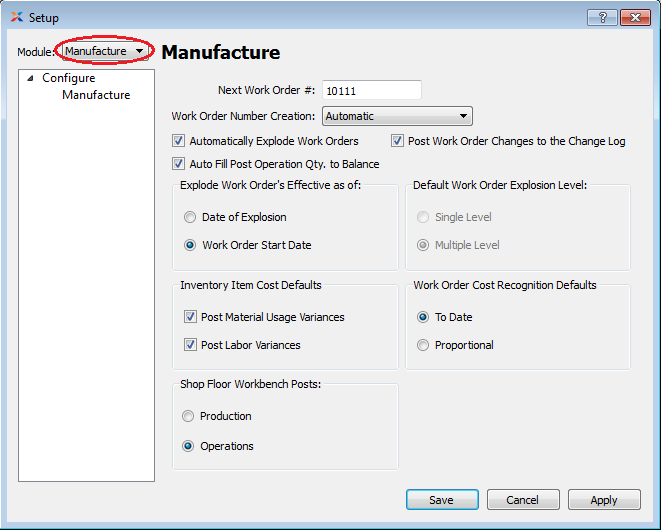Click the xTuple app icon in title bar
Screen dimensions: 661x530
(16, 17)
